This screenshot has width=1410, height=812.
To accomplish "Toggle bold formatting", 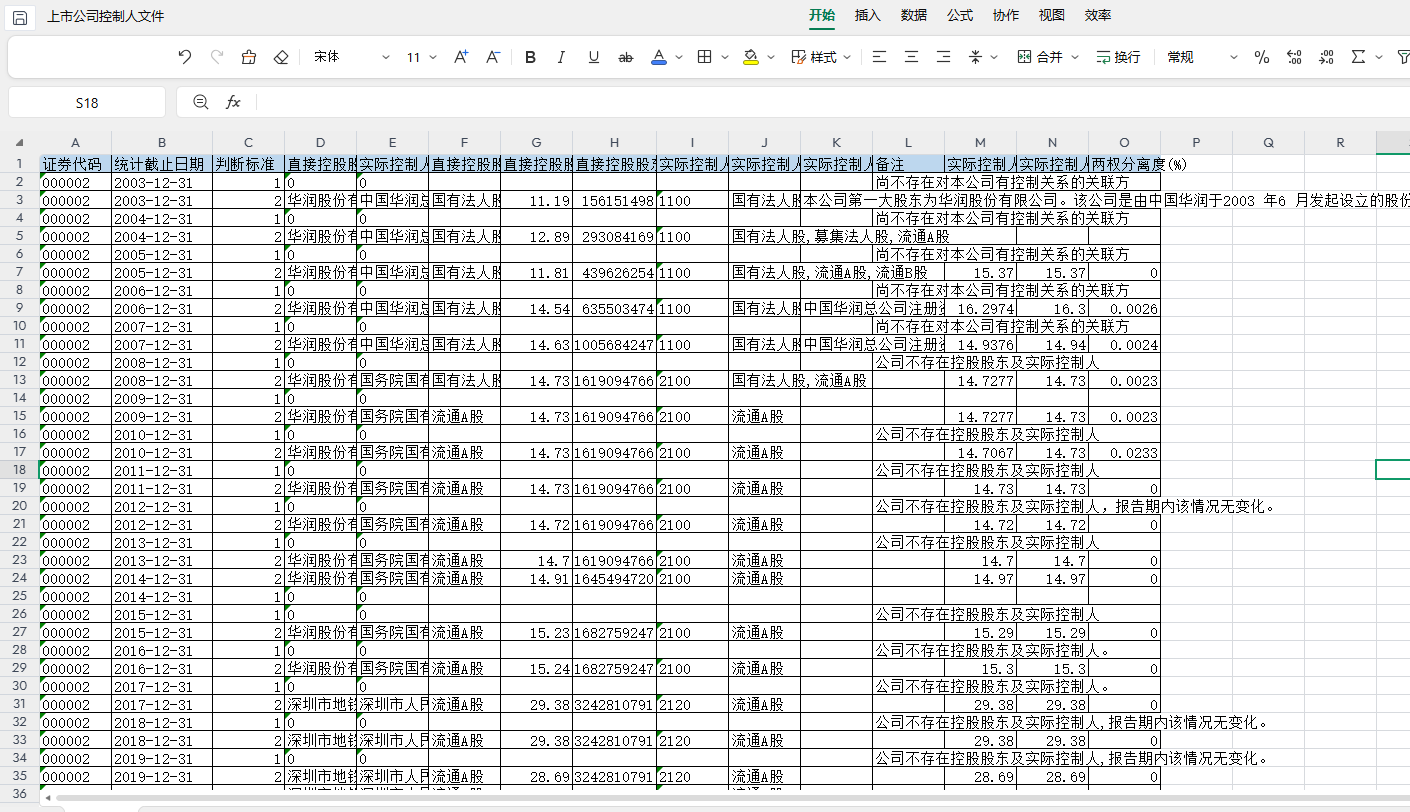I will pos(530,57).
